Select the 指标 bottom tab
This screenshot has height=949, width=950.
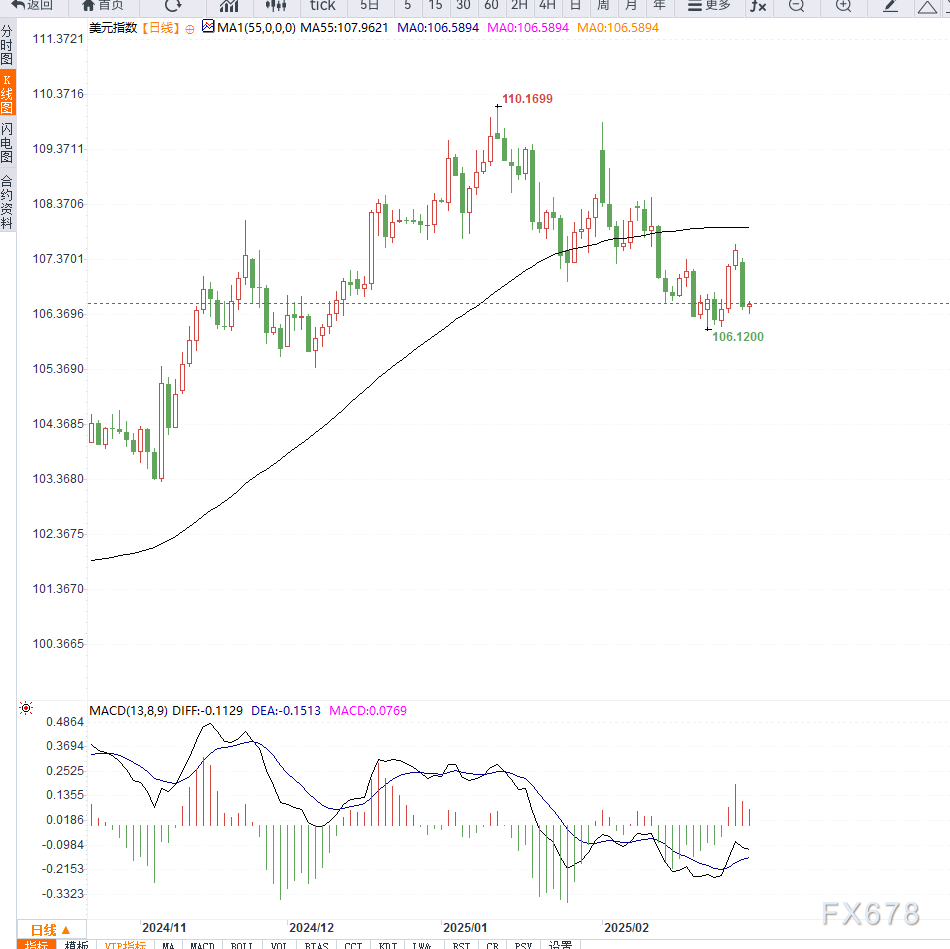pos(36,945)
